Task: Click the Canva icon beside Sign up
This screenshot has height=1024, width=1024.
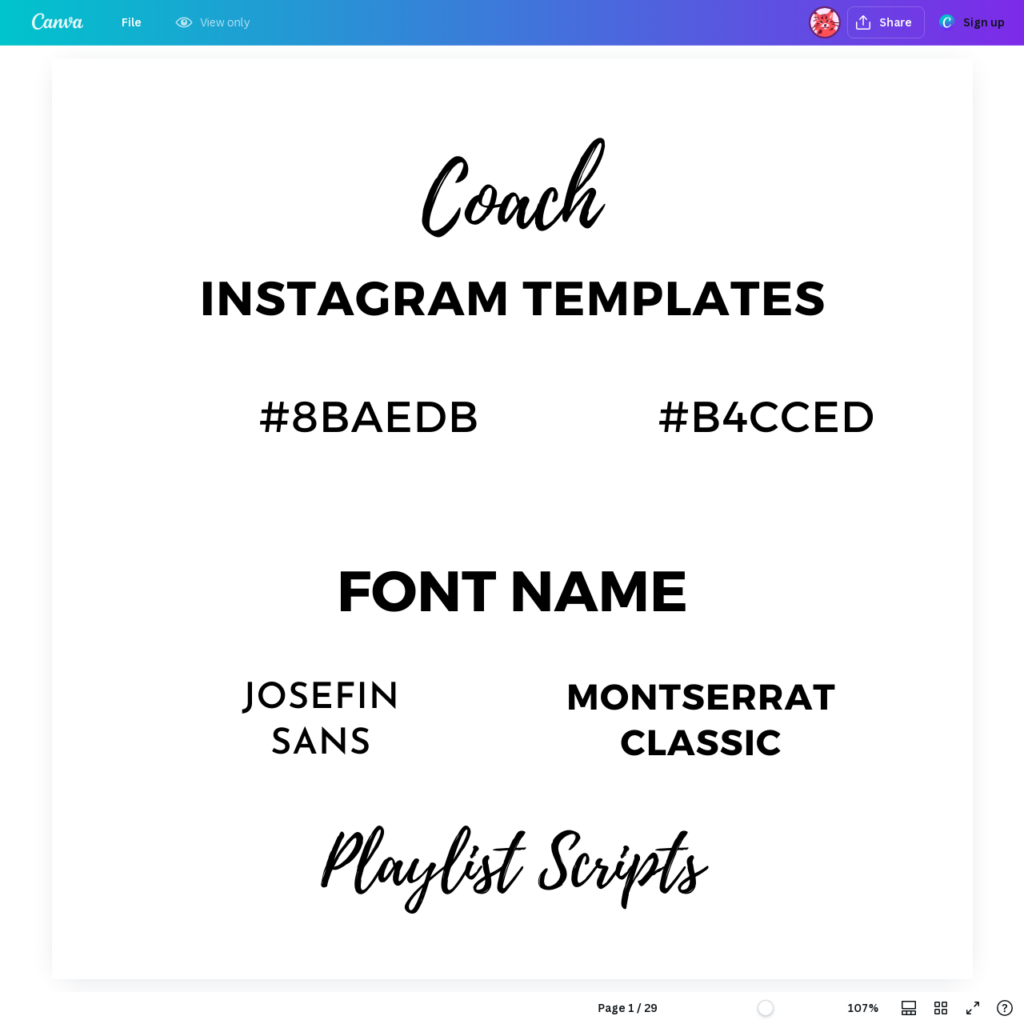Action: pyautogui.click(x=946, y=22)
